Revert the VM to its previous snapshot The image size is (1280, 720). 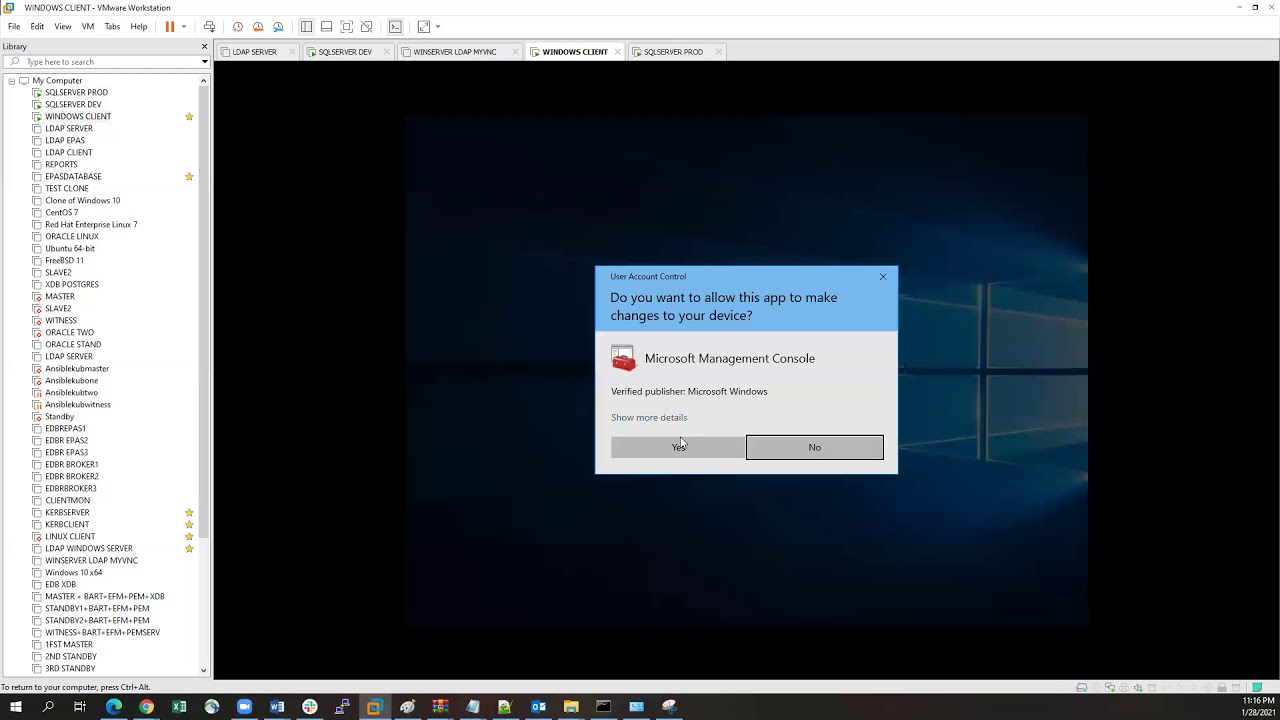258,26
